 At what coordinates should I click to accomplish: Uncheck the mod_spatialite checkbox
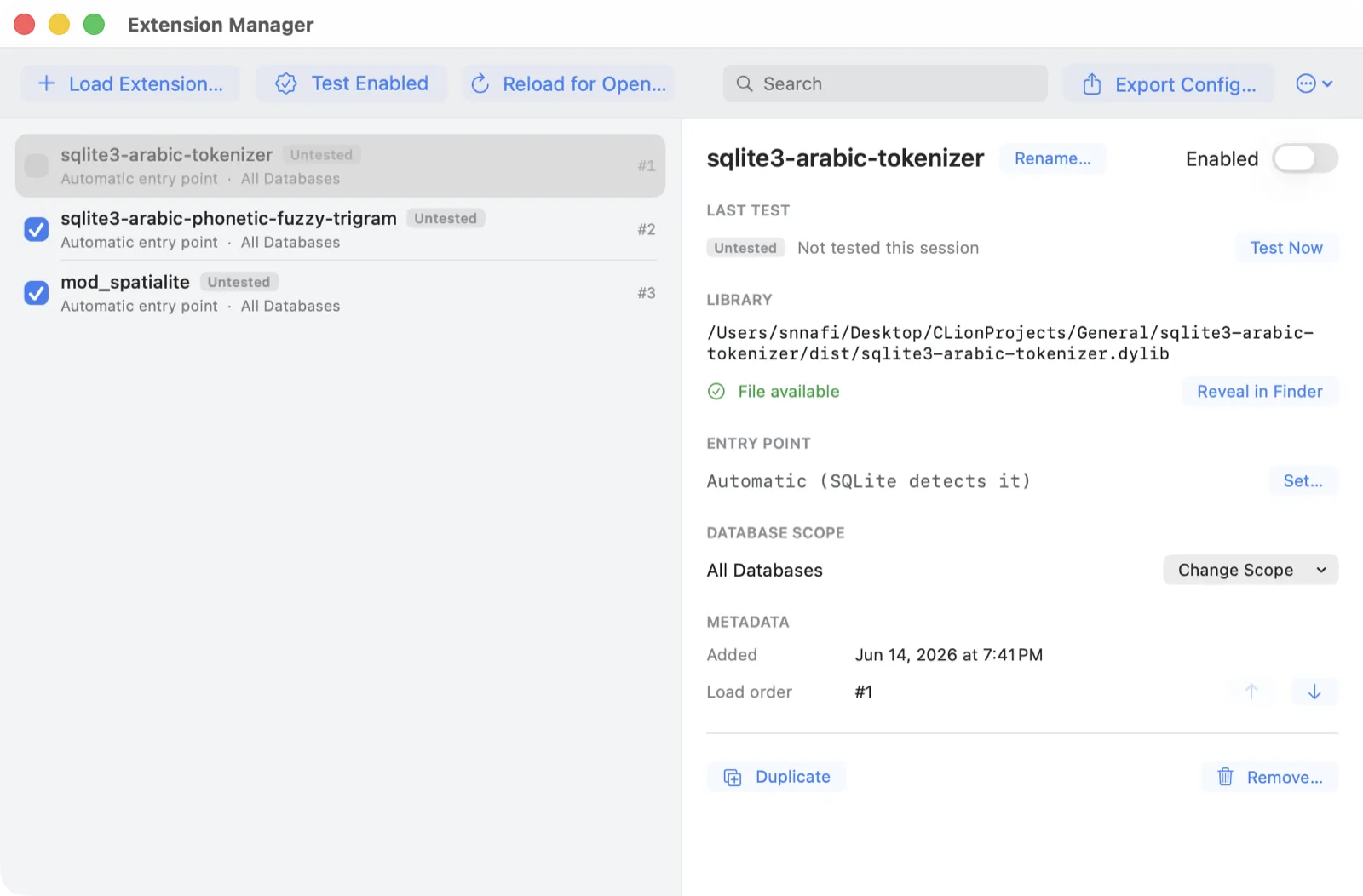tap(37, 293)
